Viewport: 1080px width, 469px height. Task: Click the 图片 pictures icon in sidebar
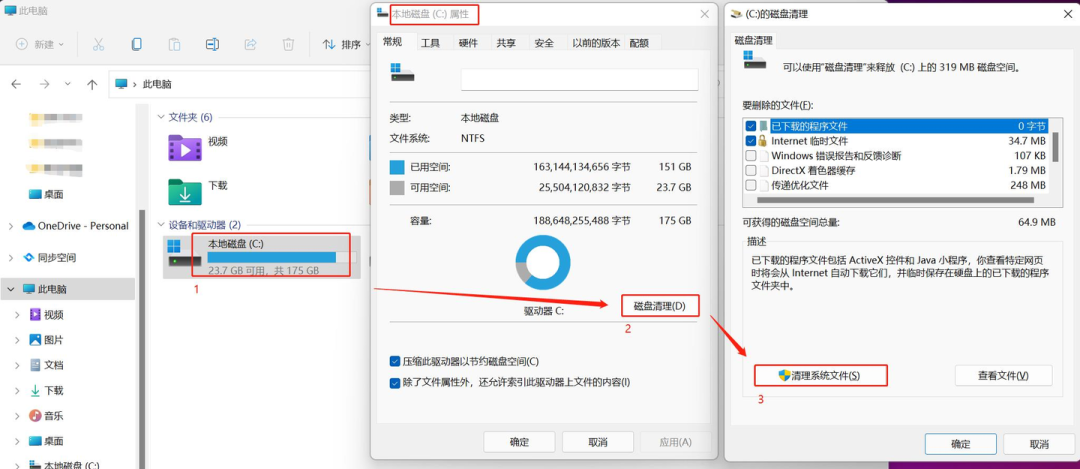(x=35, y=340)
